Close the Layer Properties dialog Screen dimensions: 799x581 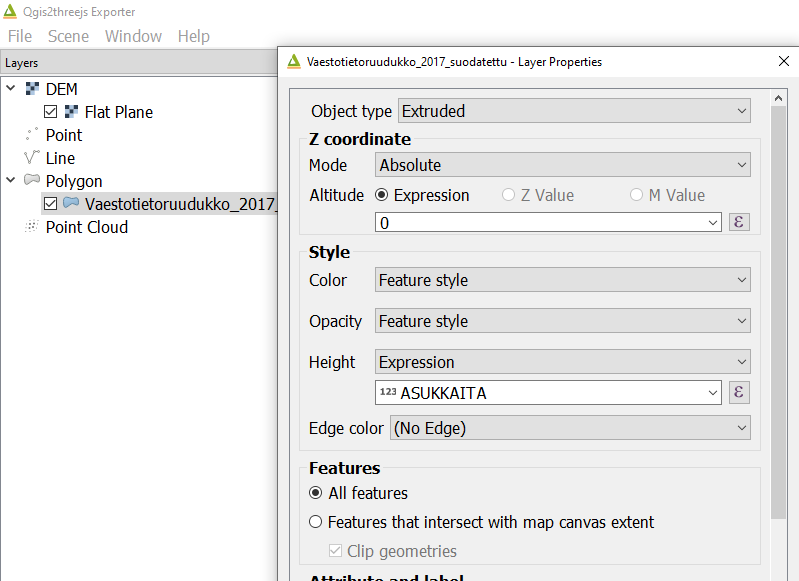tap(783, 61)
